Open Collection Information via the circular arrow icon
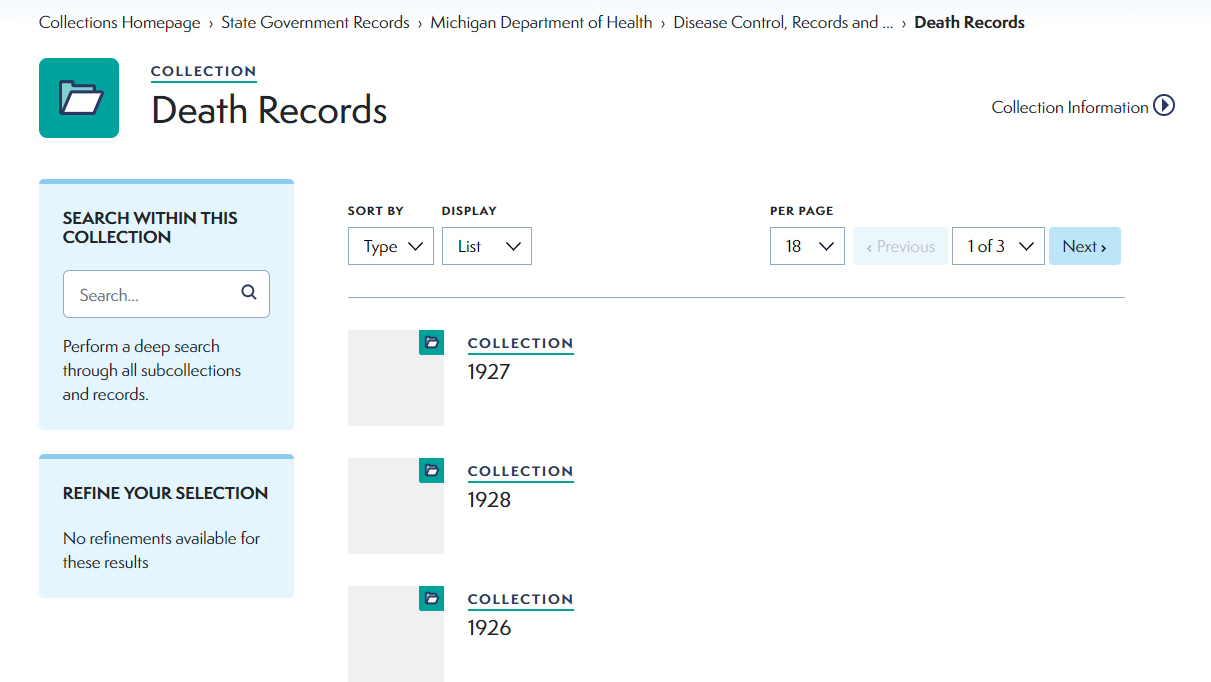This screenshot has width=1211, height=682. point(1163,105)
